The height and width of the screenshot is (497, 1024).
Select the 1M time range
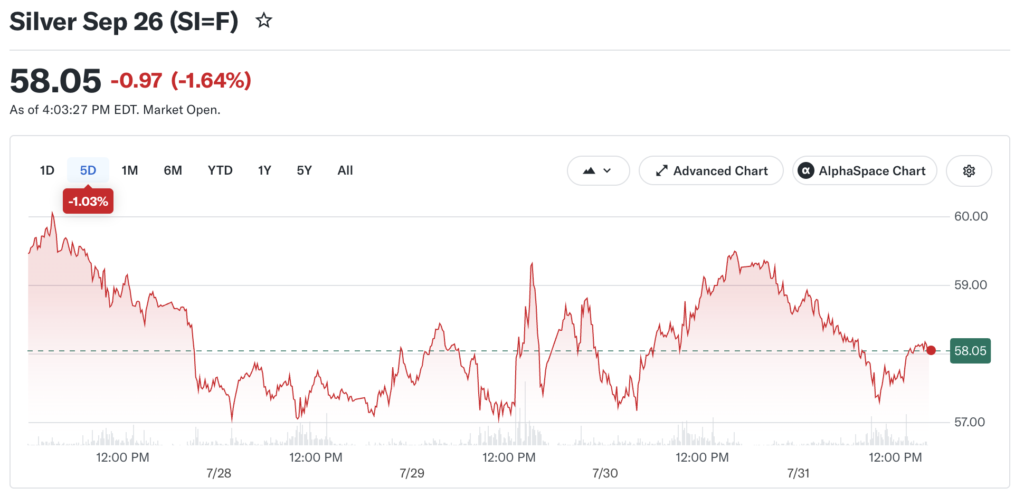tap(129, 170)
